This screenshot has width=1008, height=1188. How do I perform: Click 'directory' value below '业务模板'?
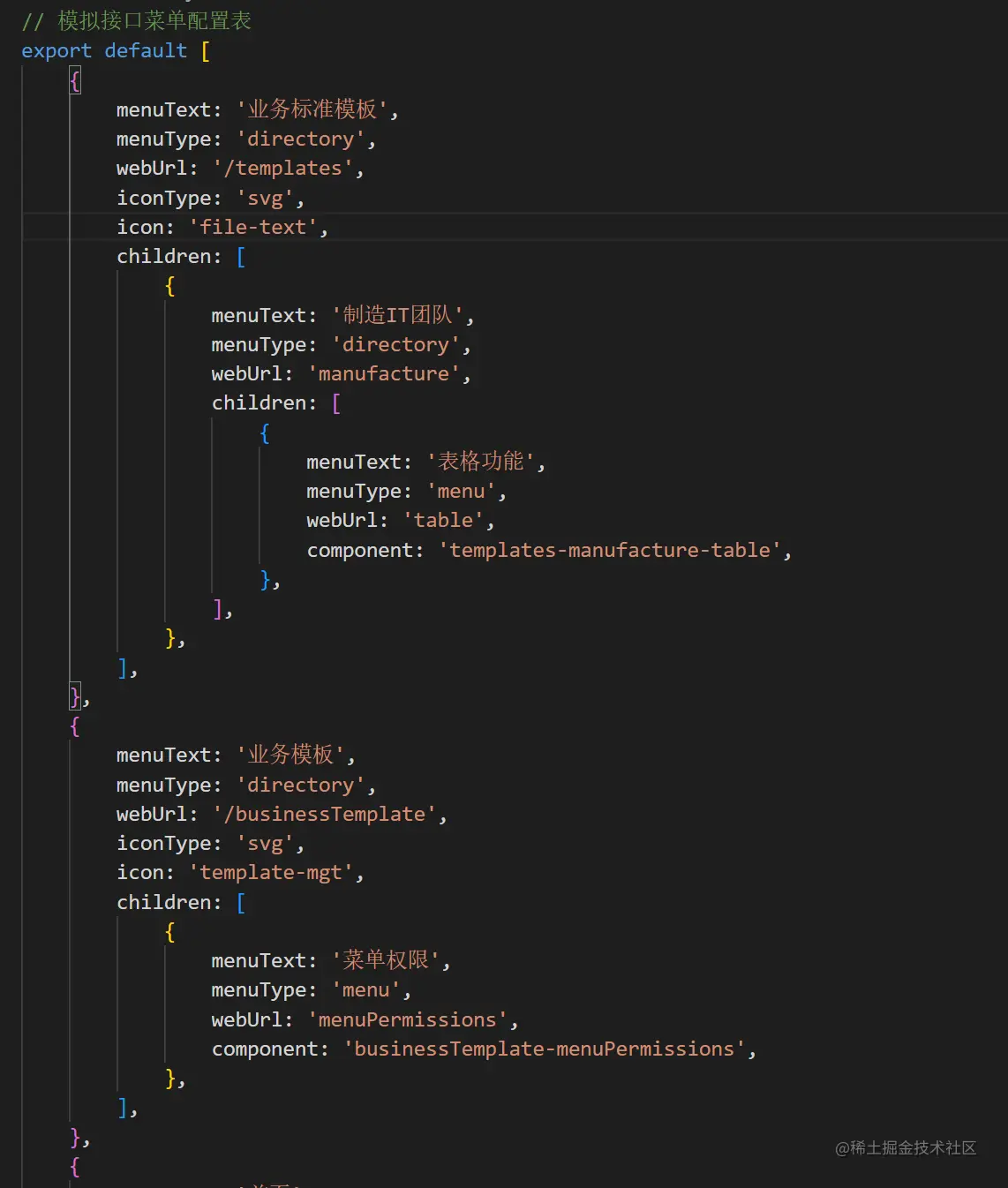300,785
